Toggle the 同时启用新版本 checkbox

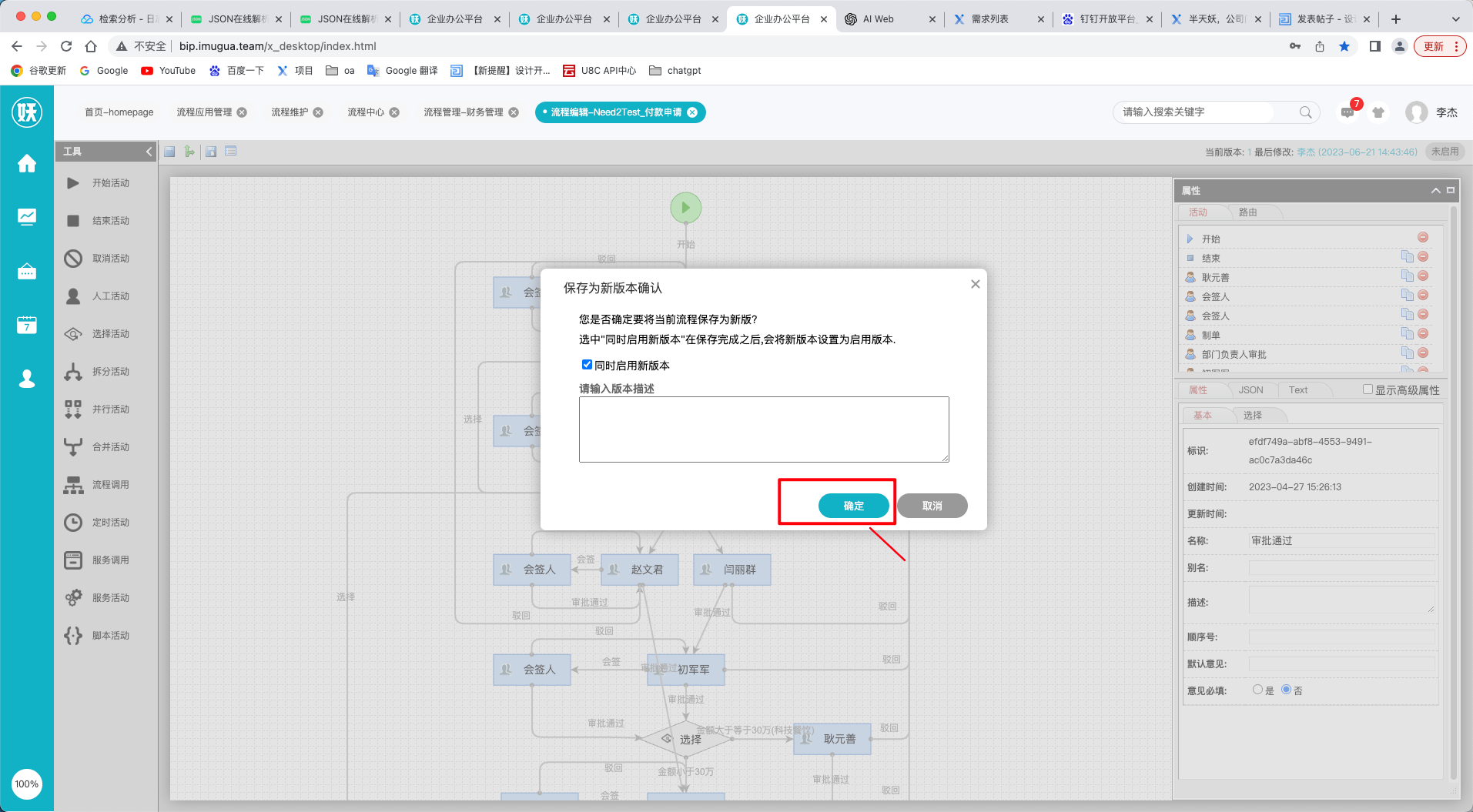(x=587, y=365)
